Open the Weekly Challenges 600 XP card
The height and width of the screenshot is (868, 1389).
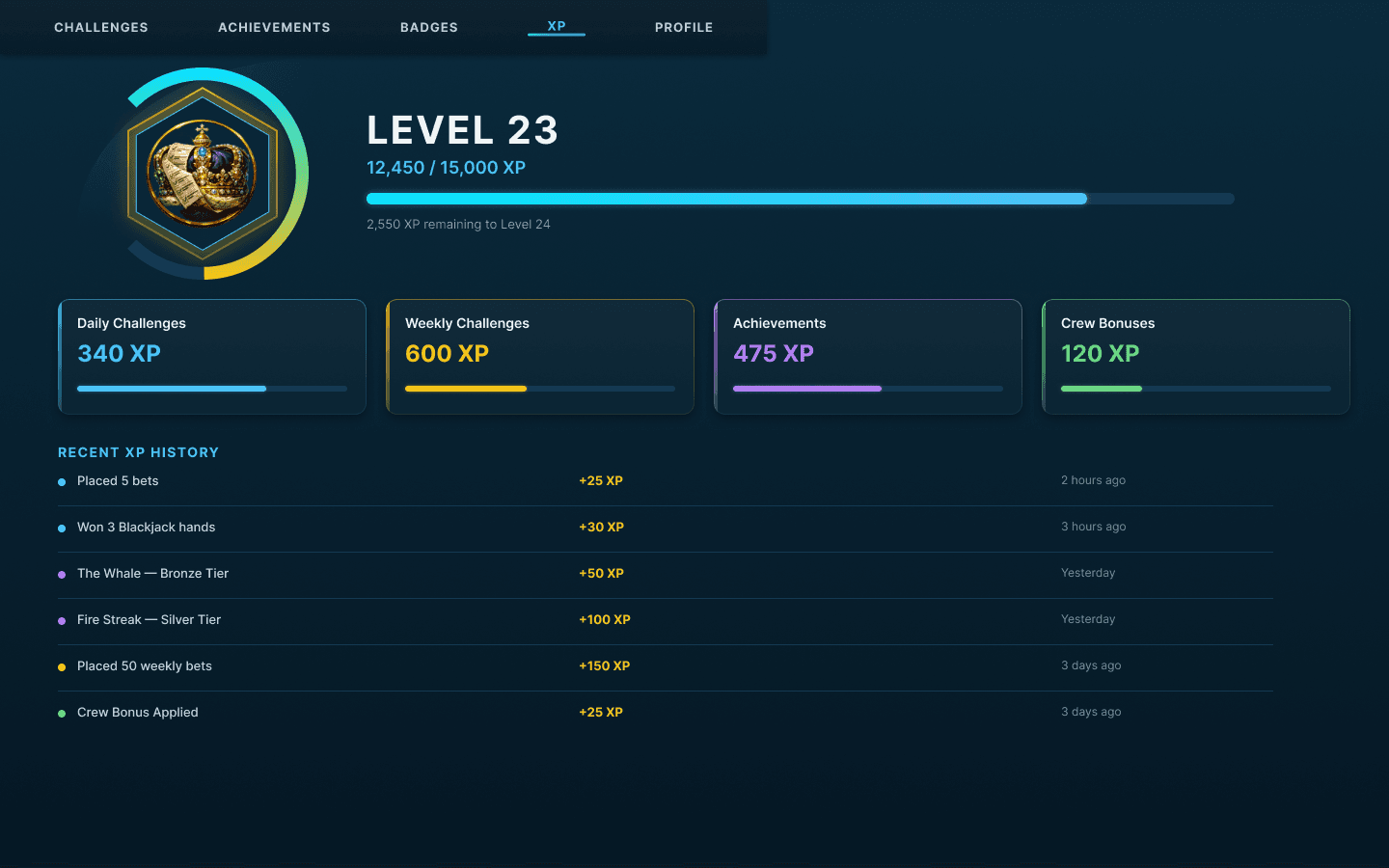point(540,357)
